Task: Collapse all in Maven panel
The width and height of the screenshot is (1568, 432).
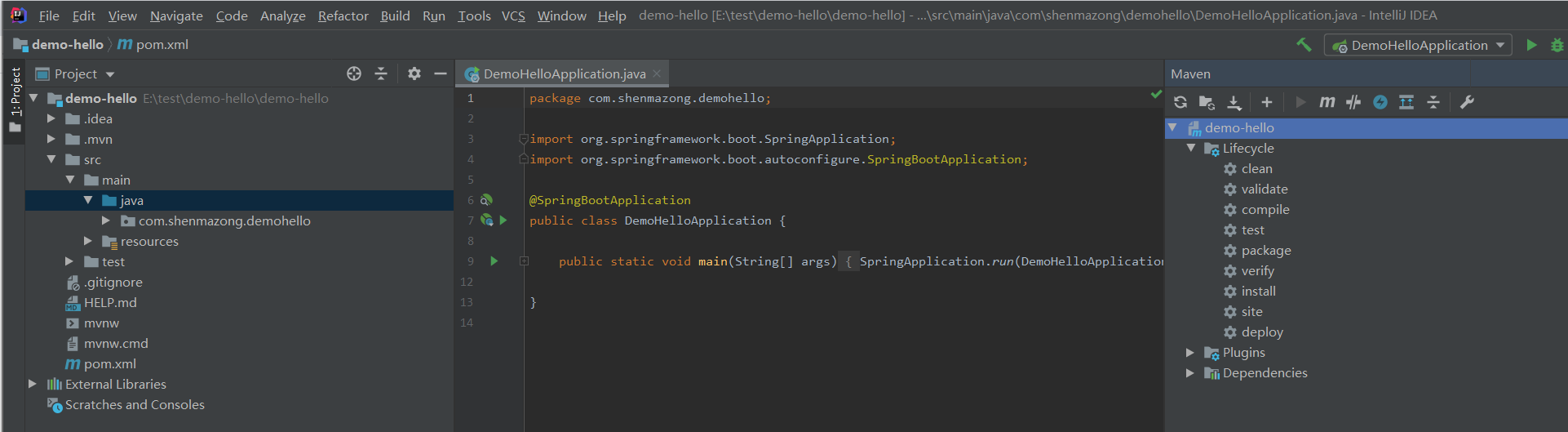Action: (x=1433, y=102)
